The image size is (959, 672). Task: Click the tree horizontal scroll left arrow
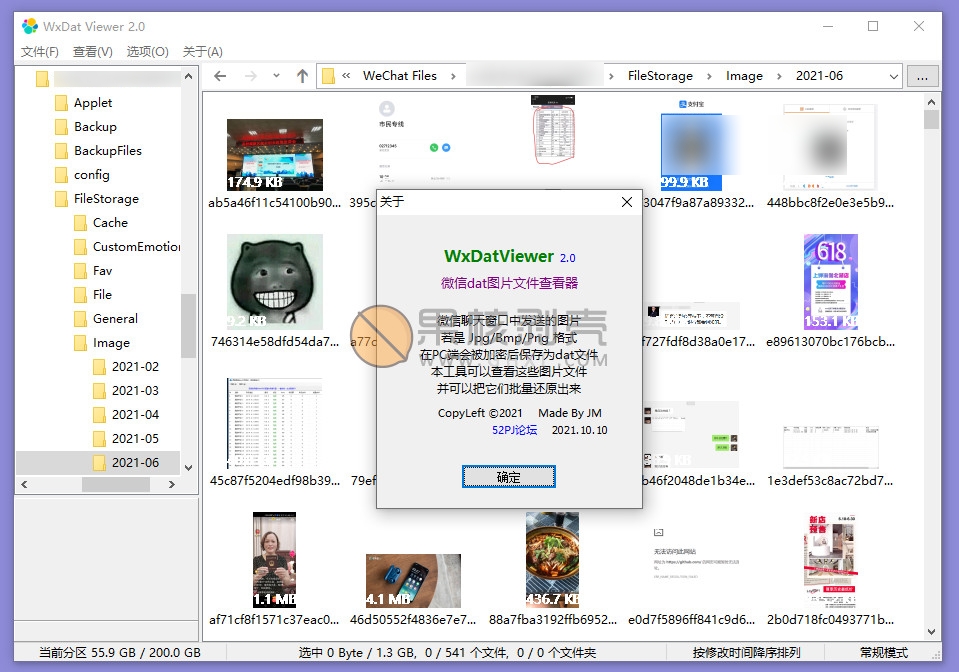click(x=24, y=484)
